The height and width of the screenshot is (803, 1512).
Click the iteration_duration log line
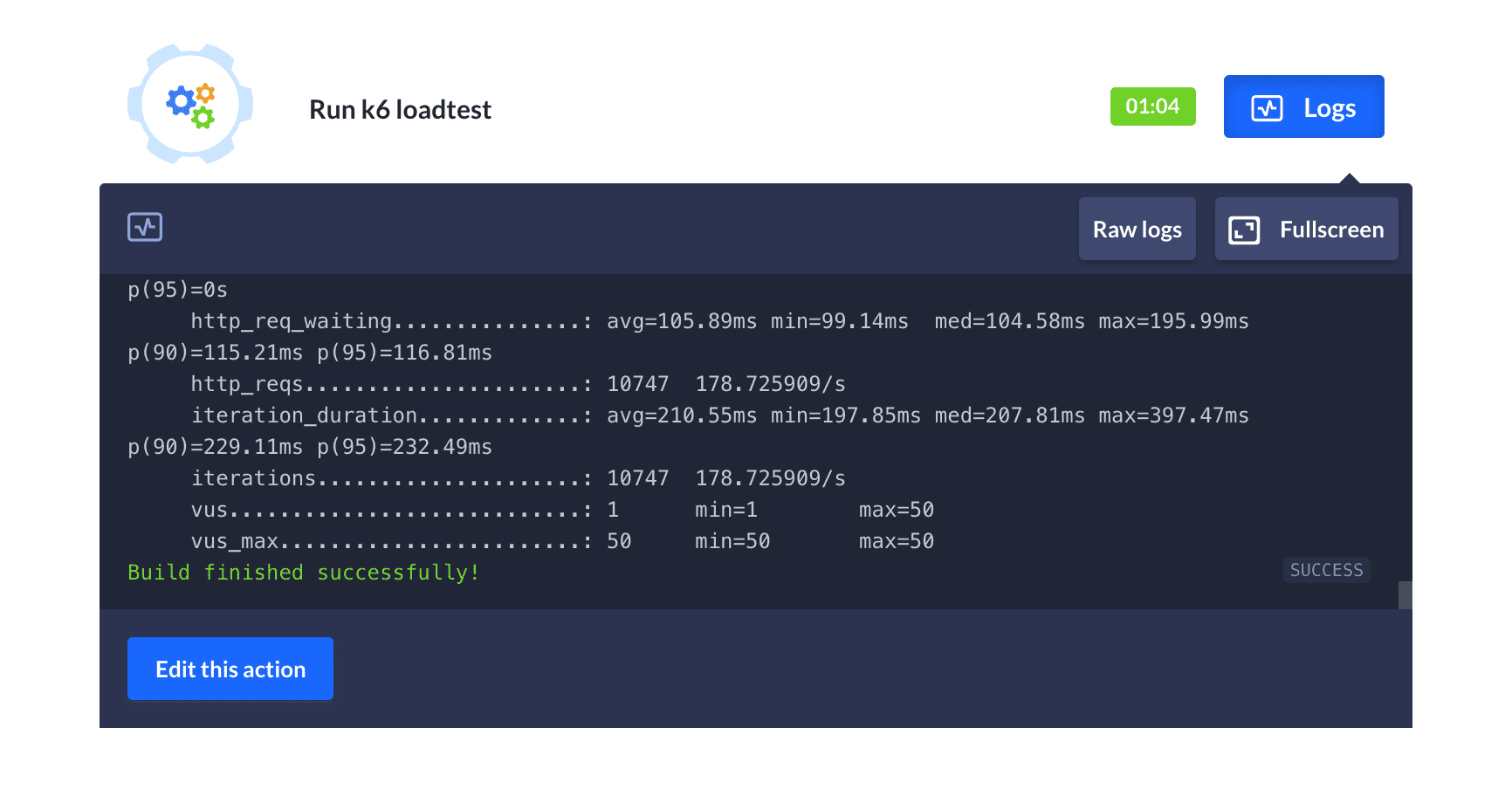[719, 415]
